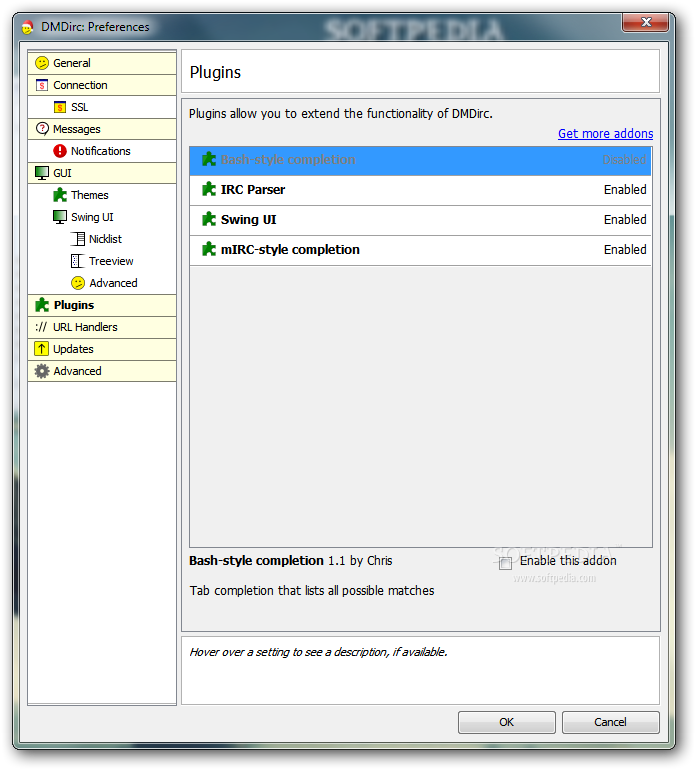Select the IRC Parser plugin row

coord(420,190)
